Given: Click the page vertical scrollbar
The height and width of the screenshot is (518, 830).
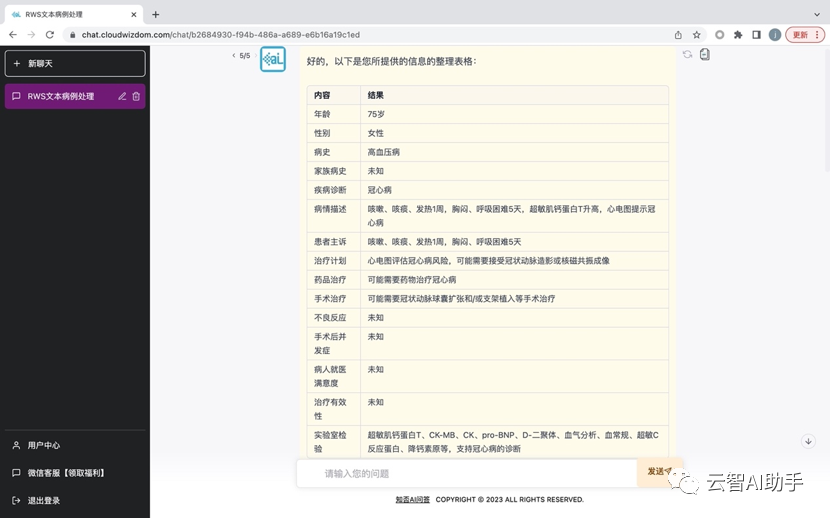Looking at the screenshot, I should pos(827,108).
